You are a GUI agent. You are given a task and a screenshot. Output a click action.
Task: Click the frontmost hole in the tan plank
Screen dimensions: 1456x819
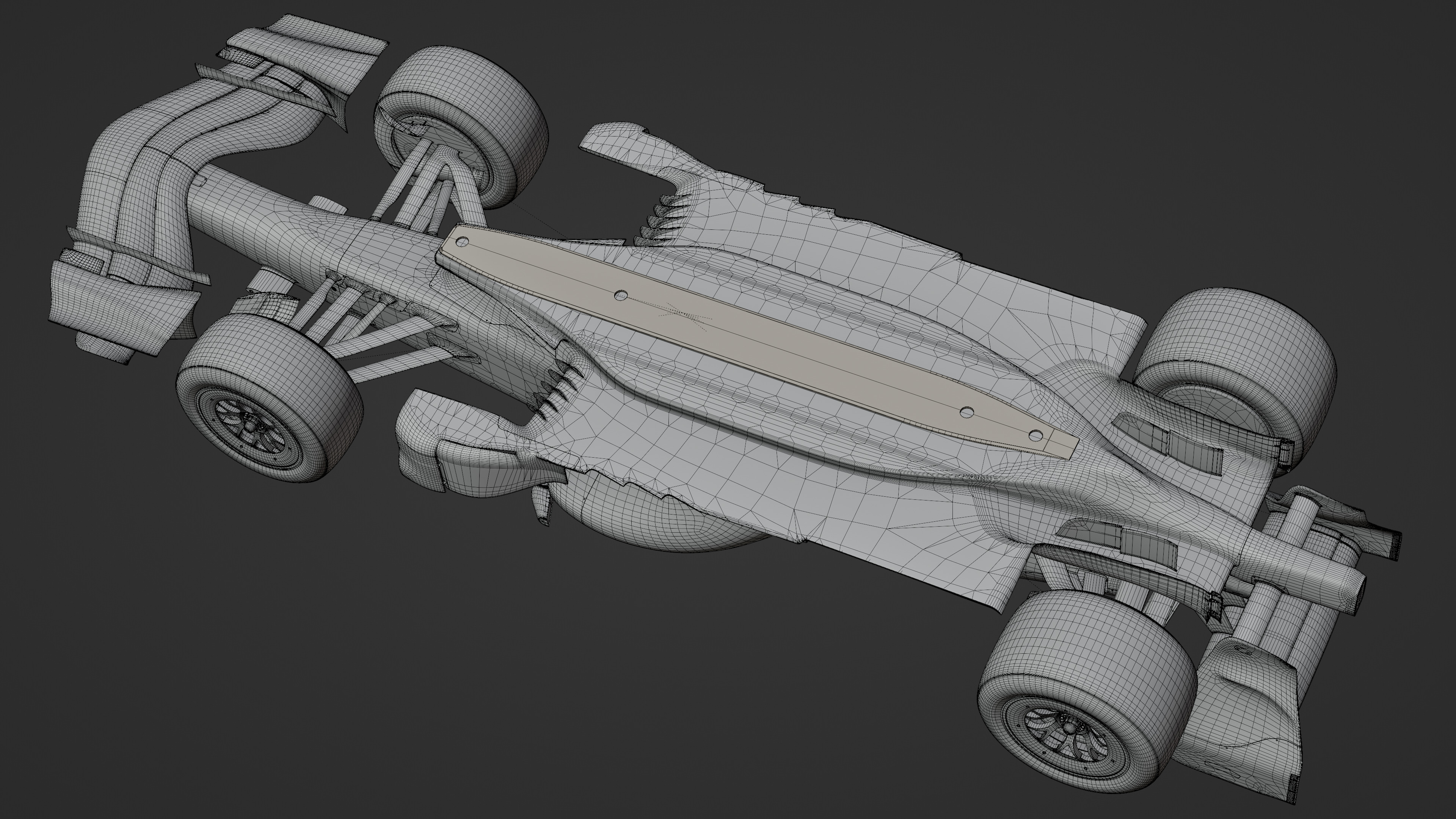pyautogui.click(x=462, y=243)
